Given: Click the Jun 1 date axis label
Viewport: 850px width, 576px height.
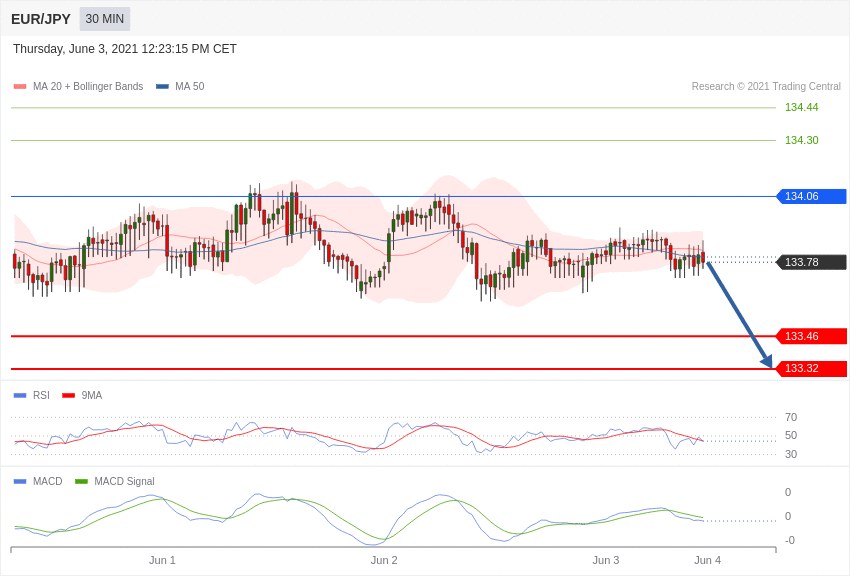Looking at the screenshot, I should [x=162, y=560].
